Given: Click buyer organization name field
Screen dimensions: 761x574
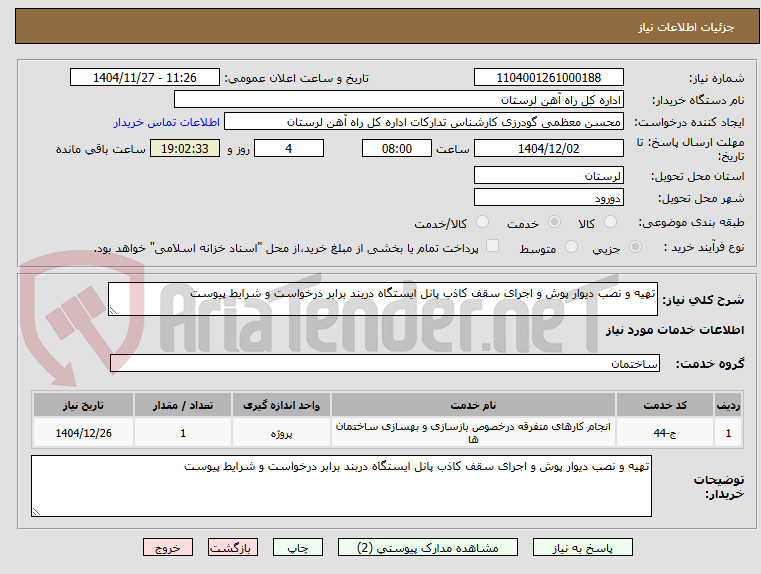Looking at the screenshot, I should coord(398,99).
